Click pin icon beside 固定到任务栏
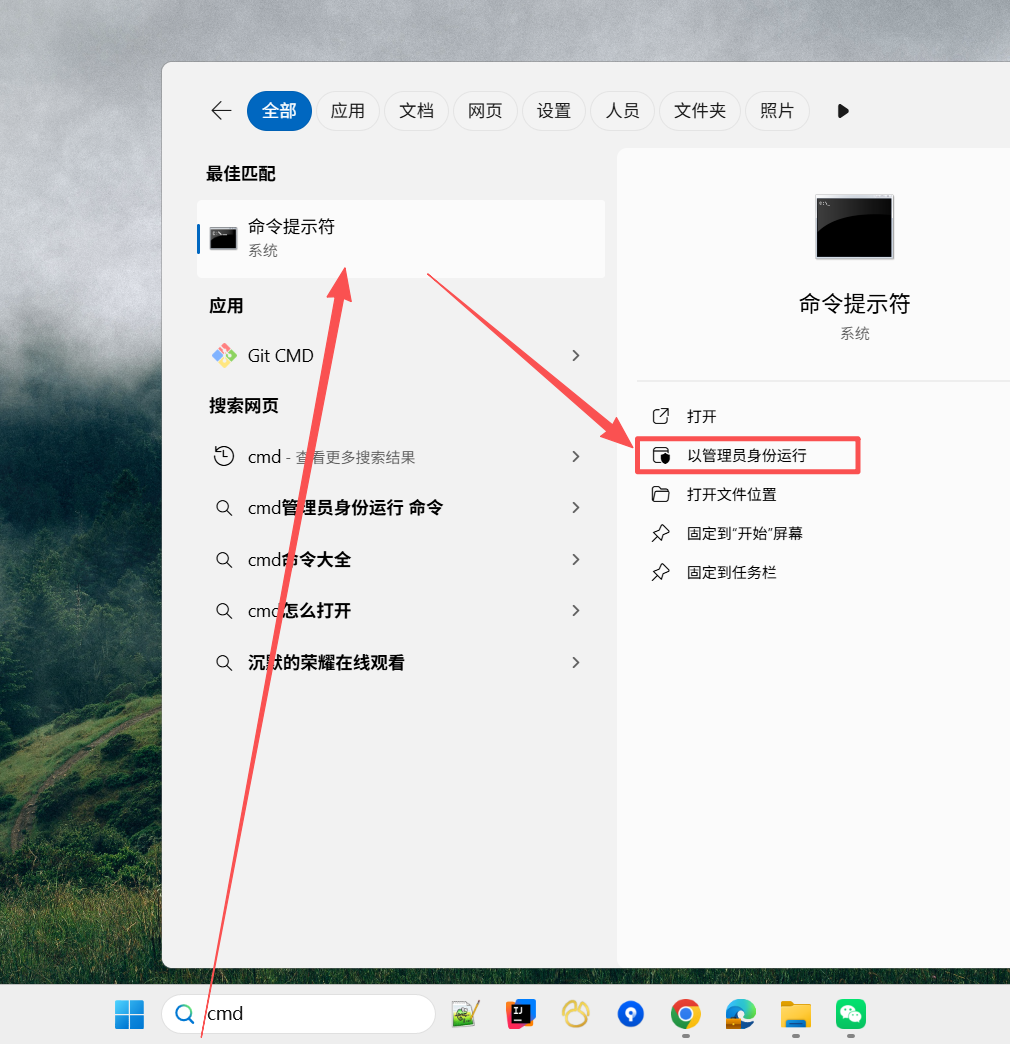 pos(660,572)
